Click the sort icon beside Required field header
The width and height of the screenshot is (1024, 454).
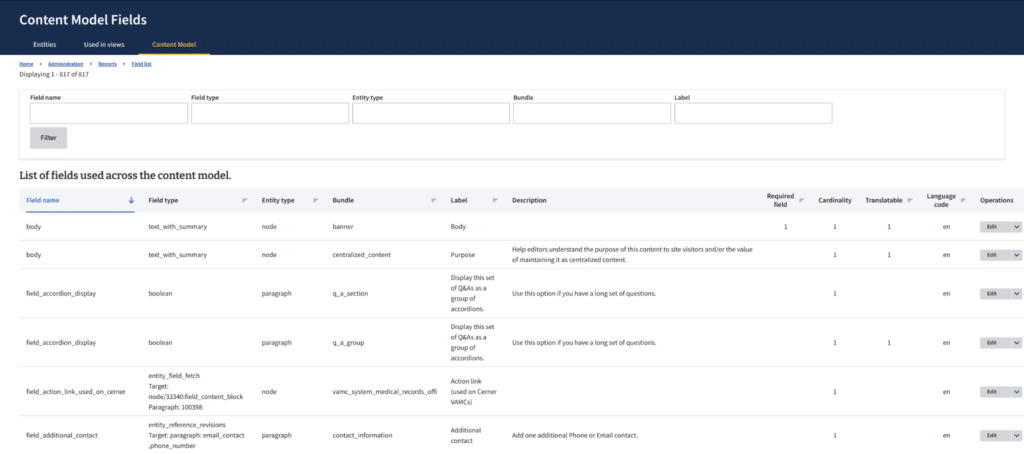point(801,201)
